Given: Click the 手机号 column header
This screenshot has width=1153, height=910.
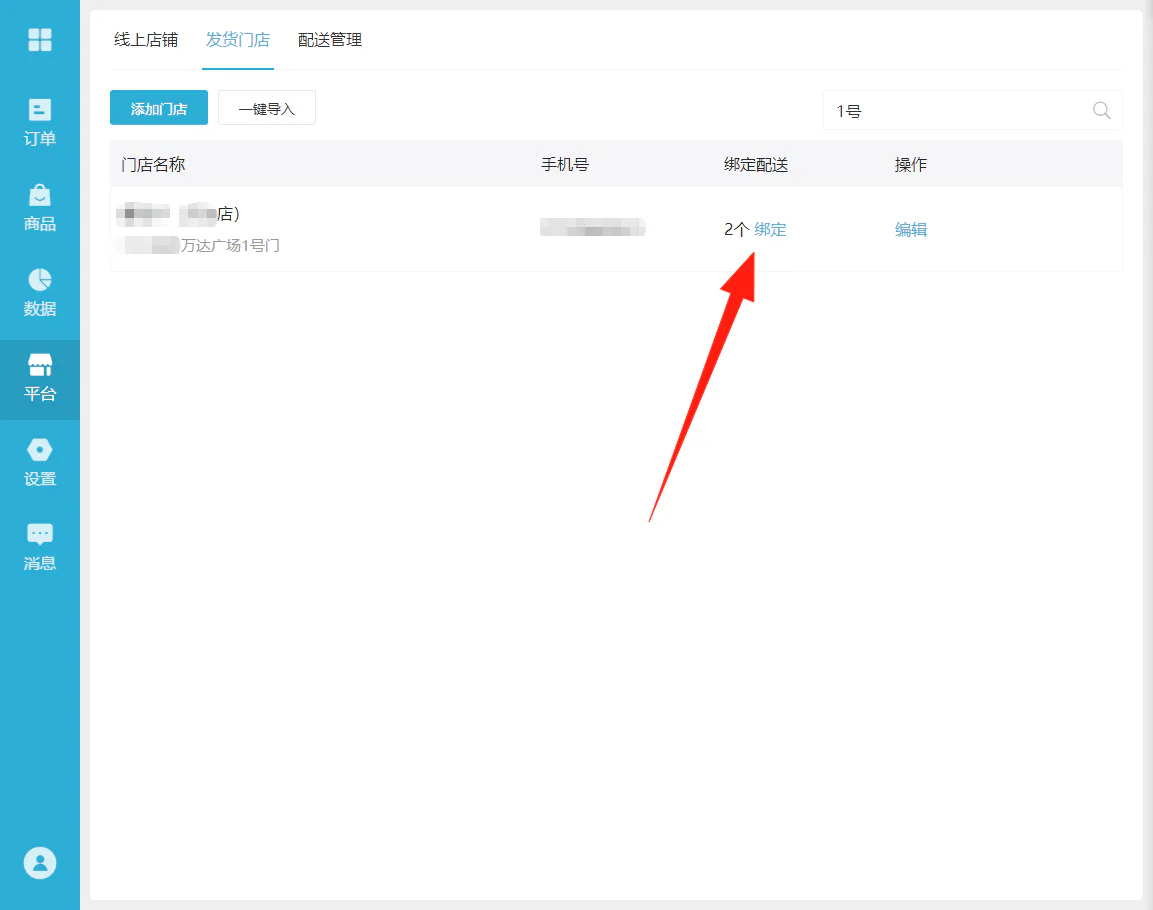Looking at the screenshot, I should [x=565, y=165].
